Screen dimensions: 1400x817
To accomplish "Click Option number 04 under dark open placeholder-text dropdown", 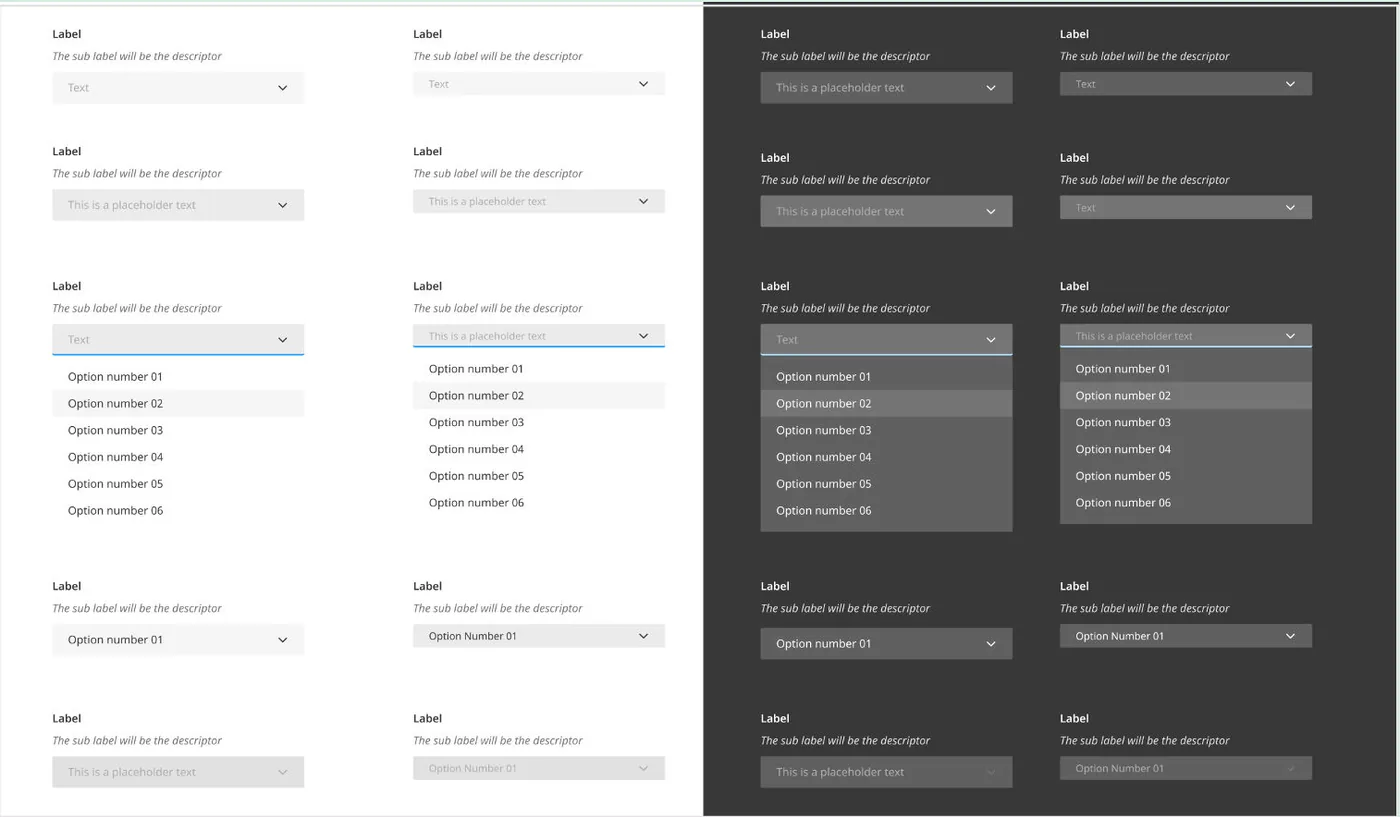I will pos(1186,450).
